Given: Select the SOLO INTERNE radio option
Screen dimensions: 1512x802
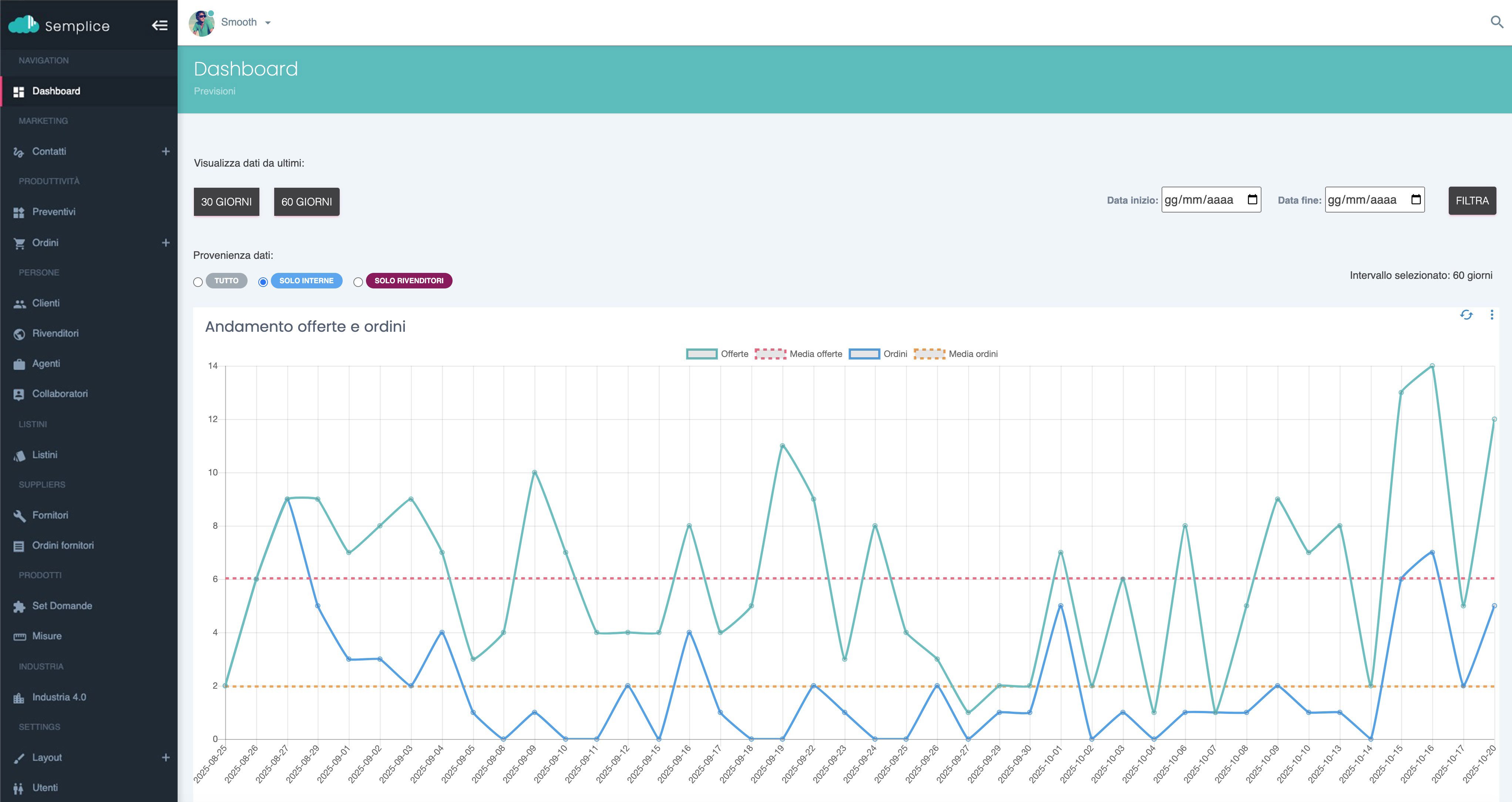Looking at the screenshot, I should (263, 282).
